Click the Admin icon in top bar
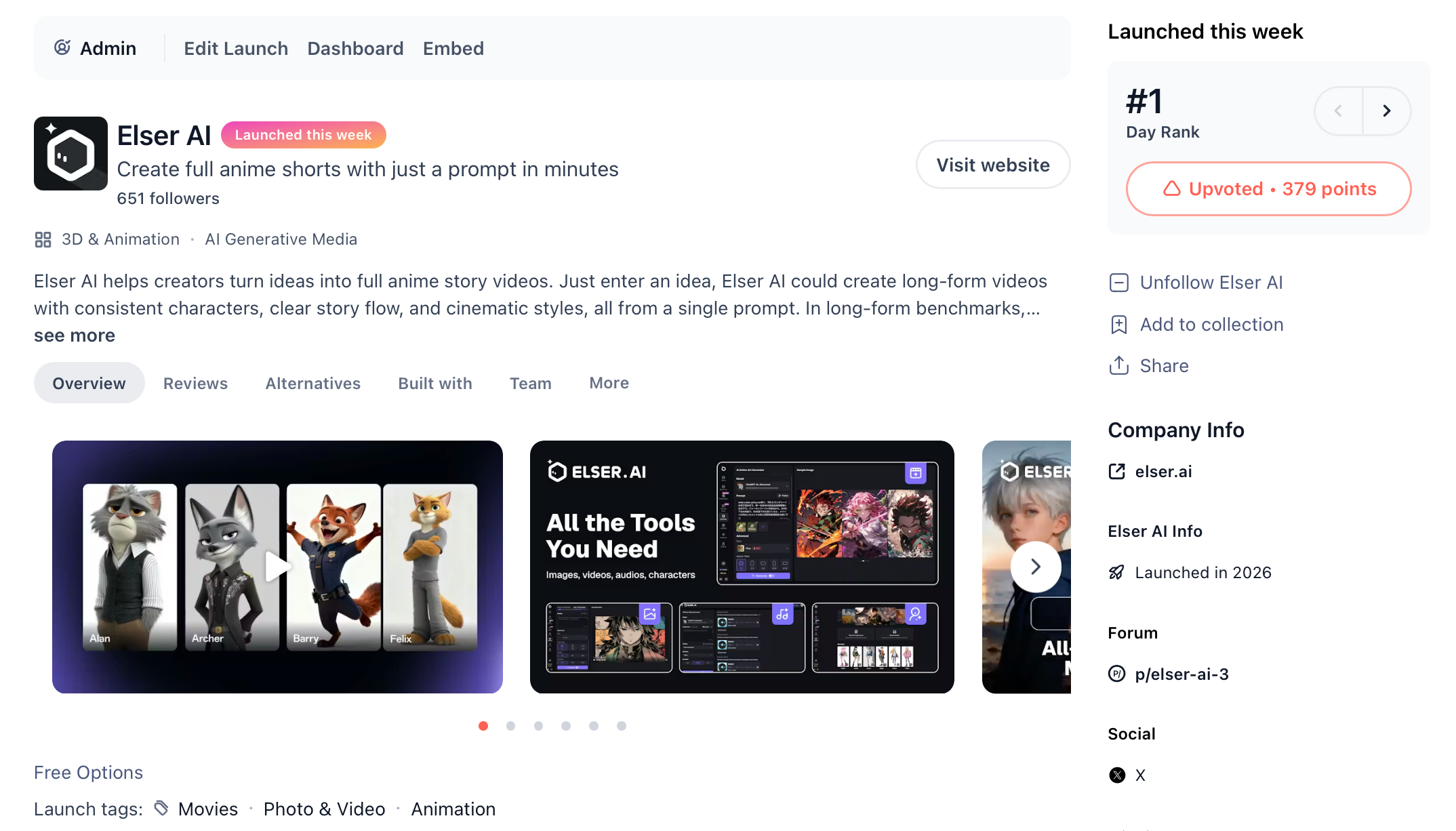Viewport: 1456px width, 831px height. (62, 47)
